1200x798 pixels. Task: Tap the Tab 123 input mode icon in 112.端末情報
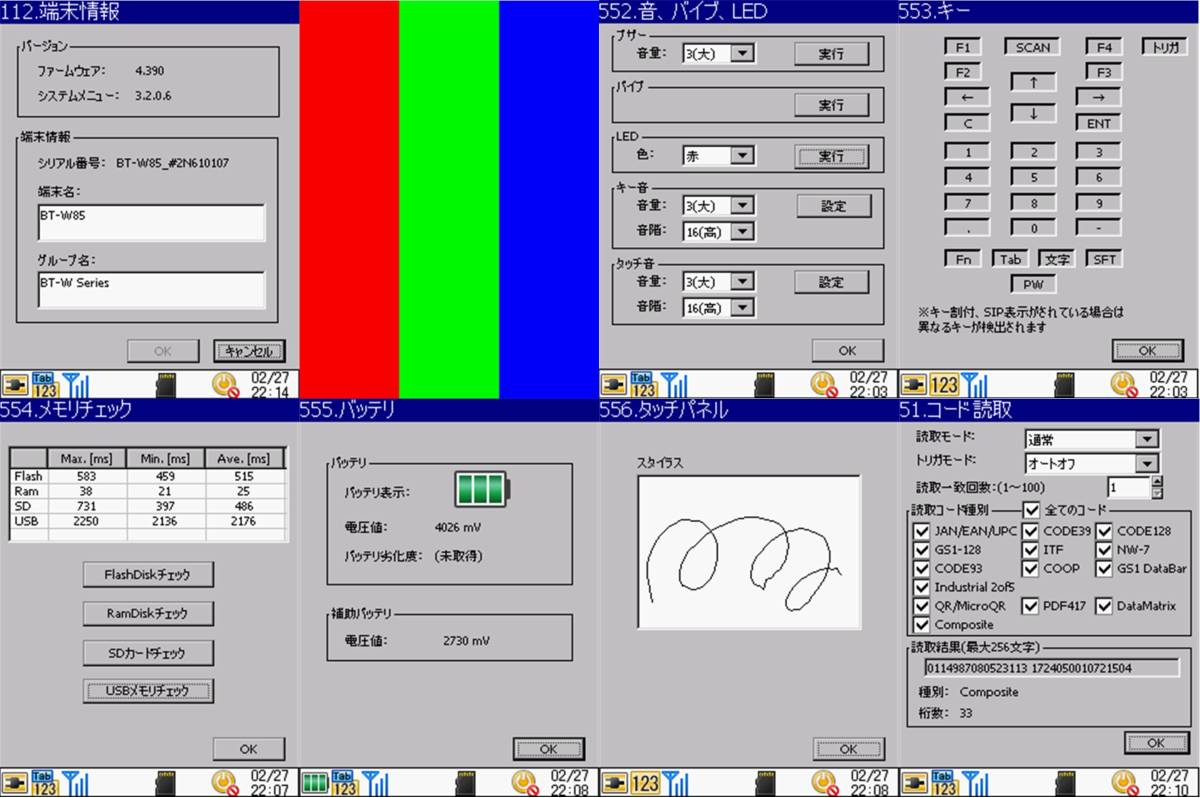pos(44,384)
